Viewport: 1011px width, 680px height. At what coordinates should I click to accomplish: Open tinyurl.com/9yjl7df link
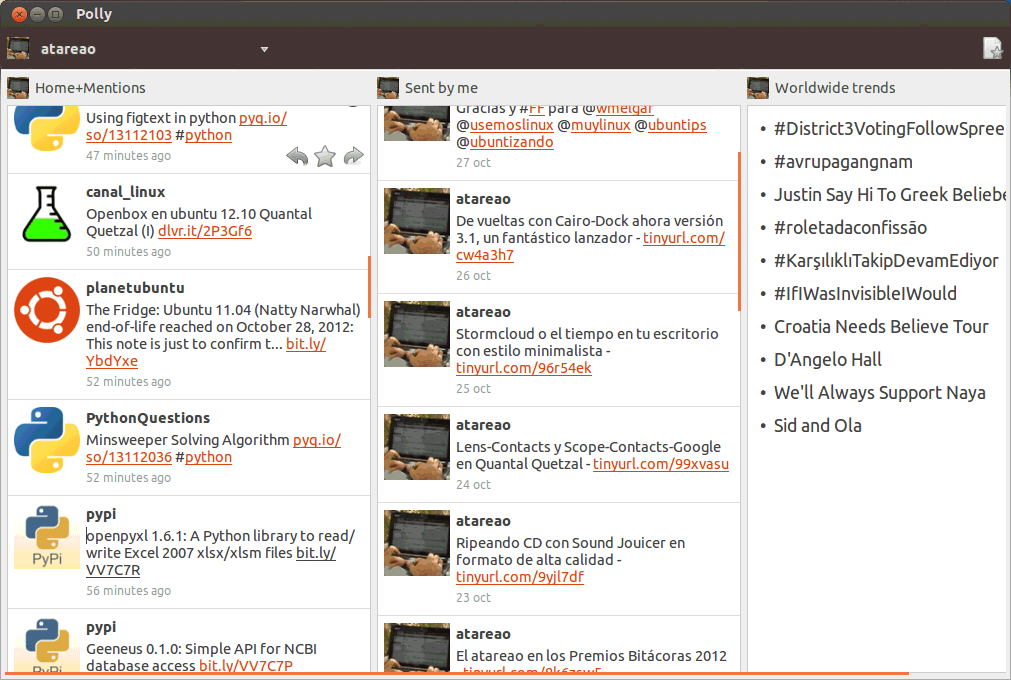pos(520,577)
